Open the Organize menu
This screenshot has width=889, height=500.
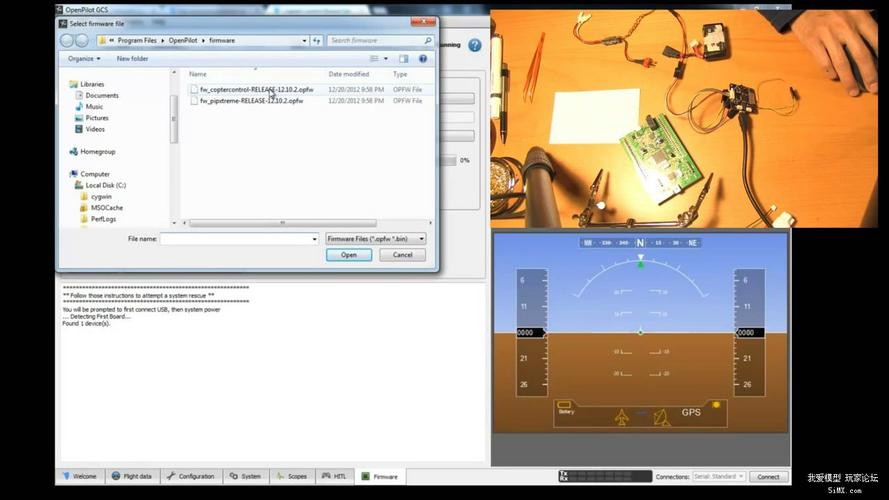tap(84, 58)
